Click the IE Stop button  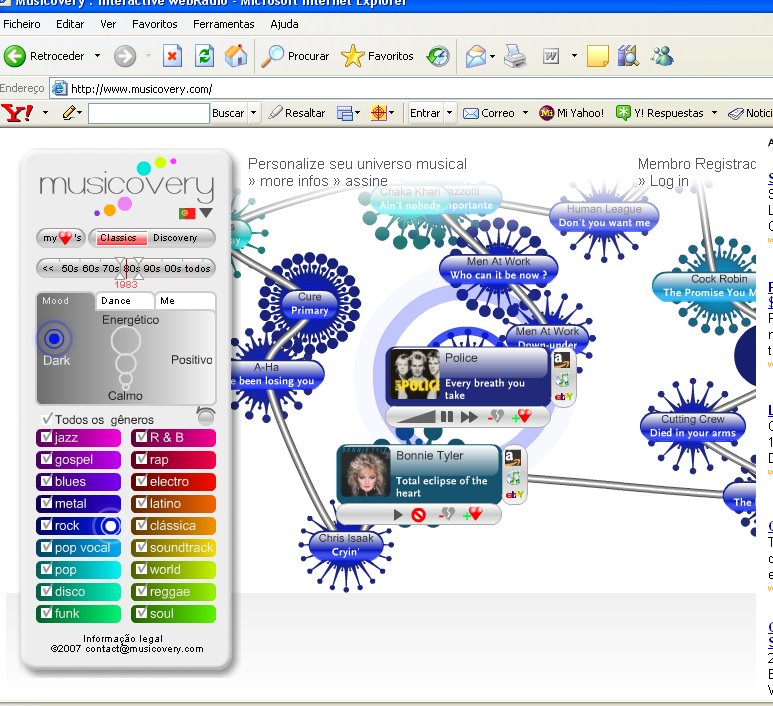172,56
